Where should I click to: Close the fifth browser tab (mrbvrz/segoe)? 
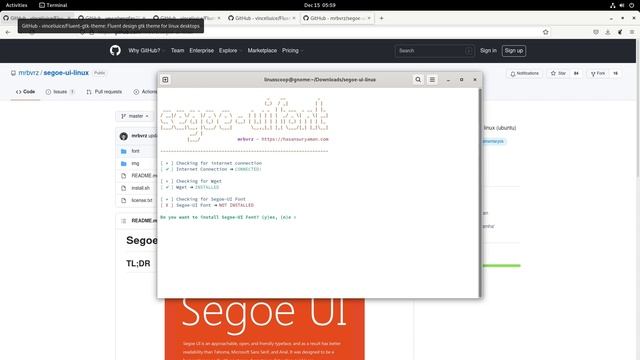[369, 18]
